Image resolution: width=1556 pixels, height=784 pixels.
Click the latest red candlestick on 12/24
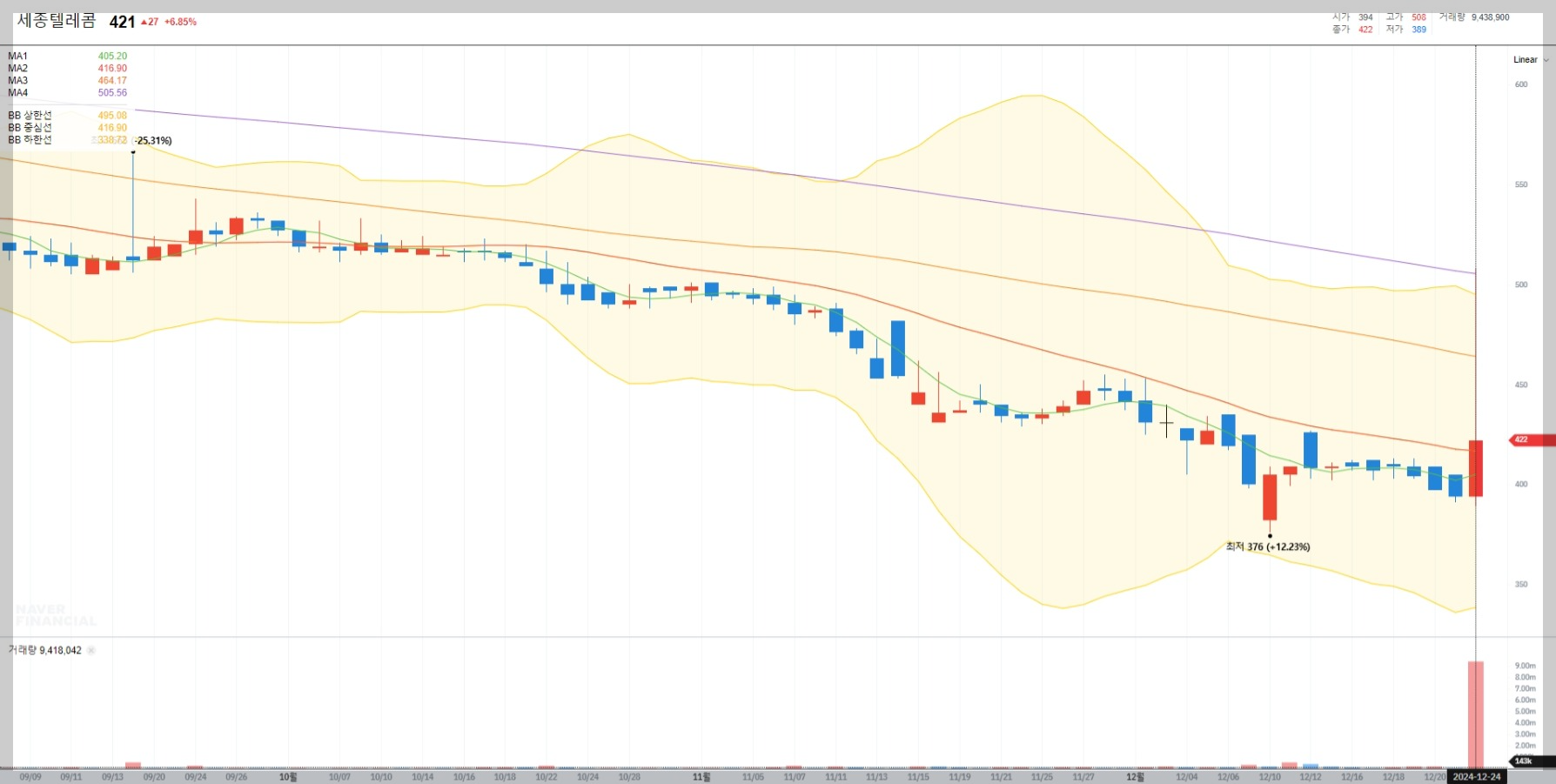pos(1476,469)
